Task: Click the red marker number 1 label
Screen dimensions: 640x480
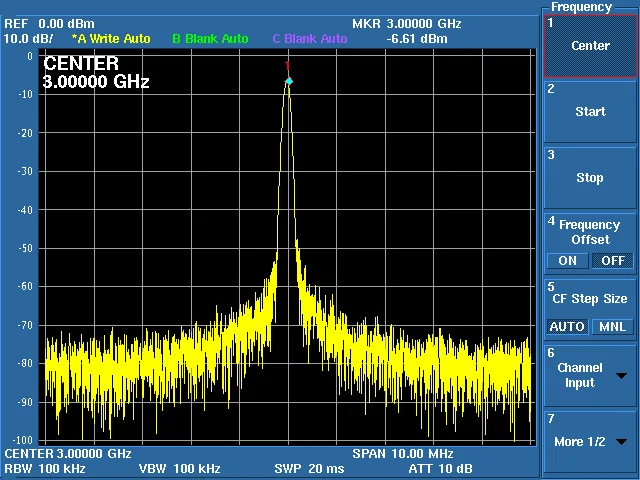Action: click(287, 66)
